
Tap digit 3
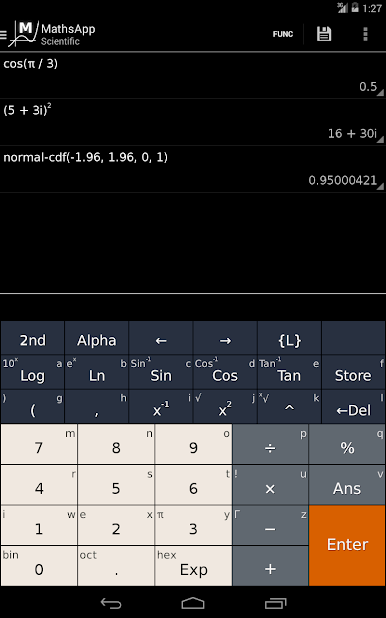coord(193,526)
